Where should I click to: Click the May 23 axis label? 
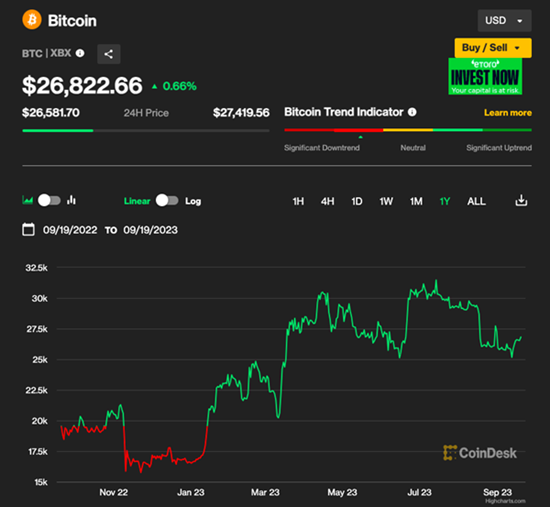pyautogui.click(x=342, y=492)
